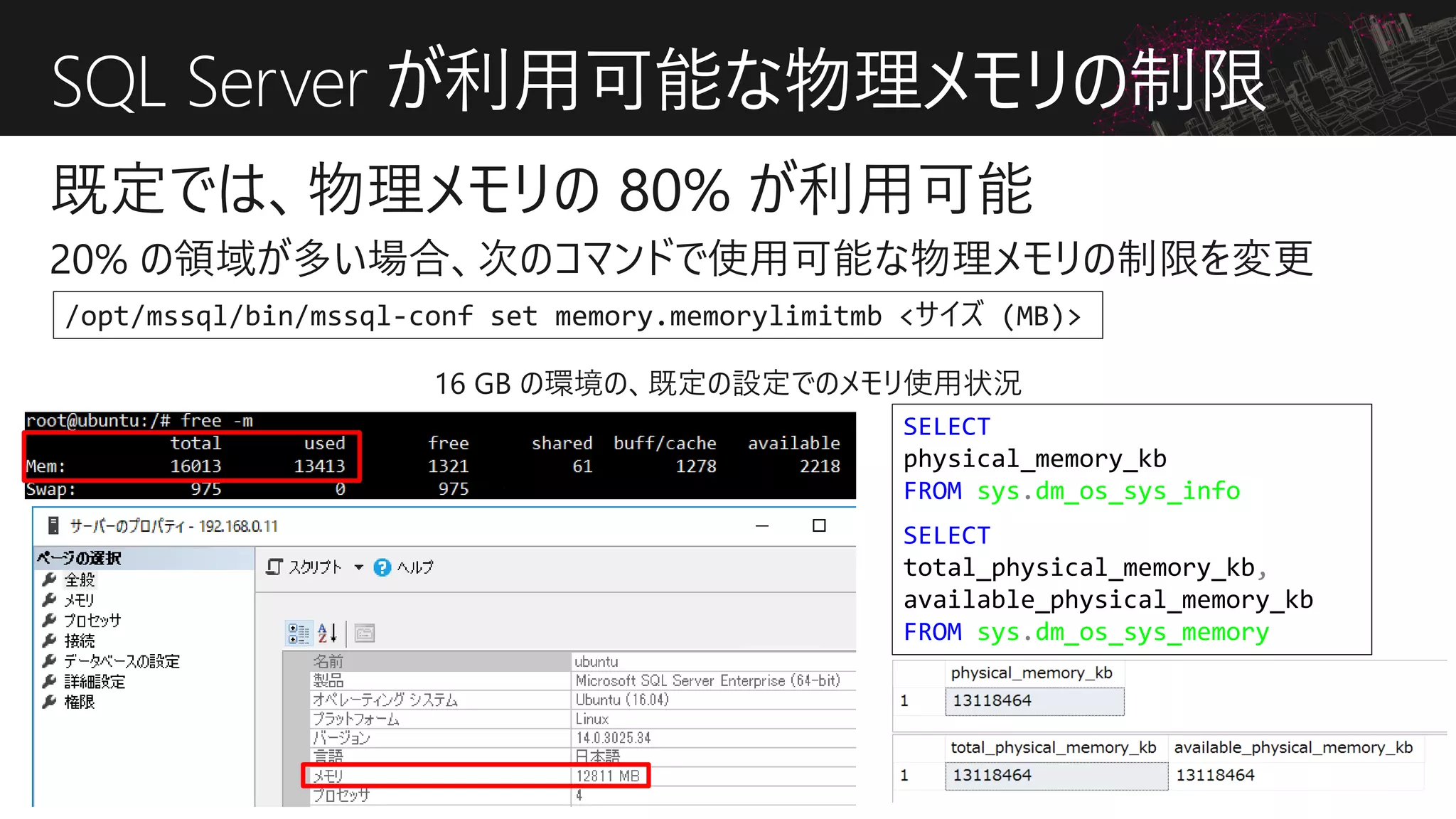Sort properties alphabetically with A-Z icon
1456x819 pixels.
327,633
